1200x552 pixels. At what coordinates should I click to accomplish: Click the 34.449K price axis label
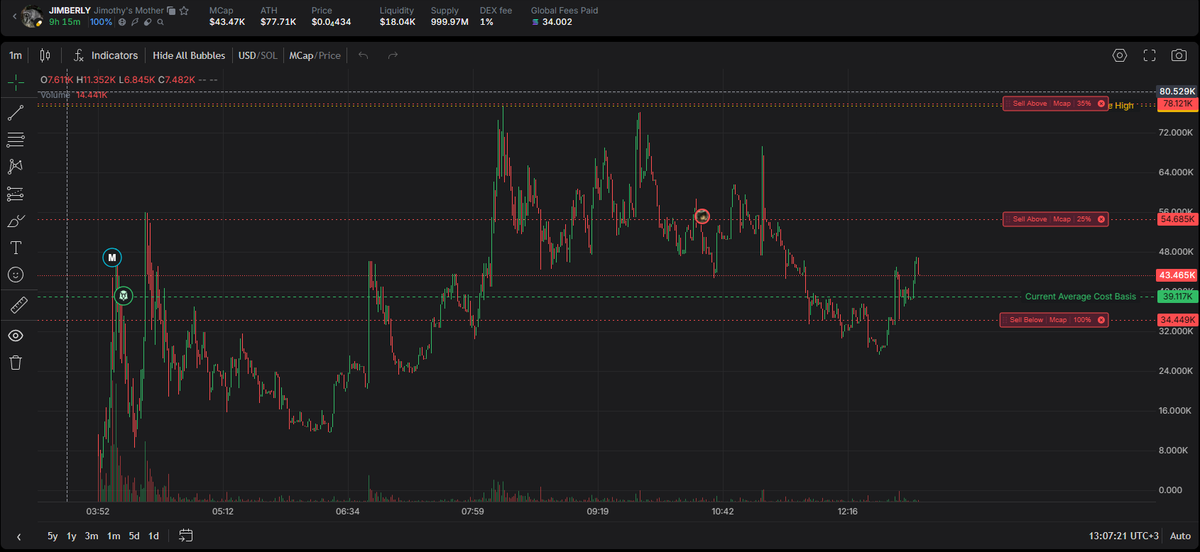pos(1176,320)
